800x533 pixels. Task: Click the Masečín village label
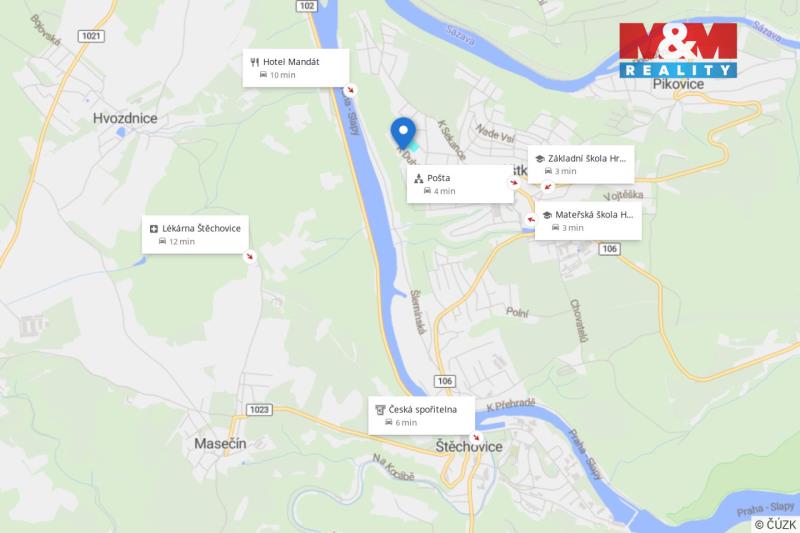point(220,444)
